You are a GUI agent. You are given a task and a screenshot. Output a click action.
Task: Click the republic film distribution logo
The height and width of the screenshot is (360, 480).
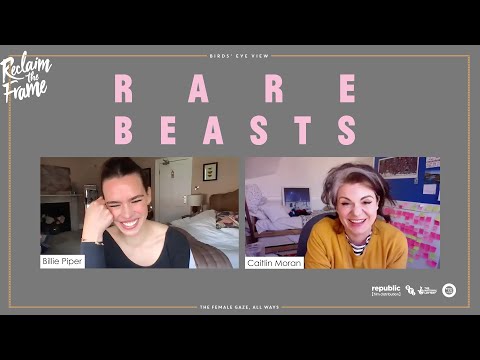[x=386, y=290]
